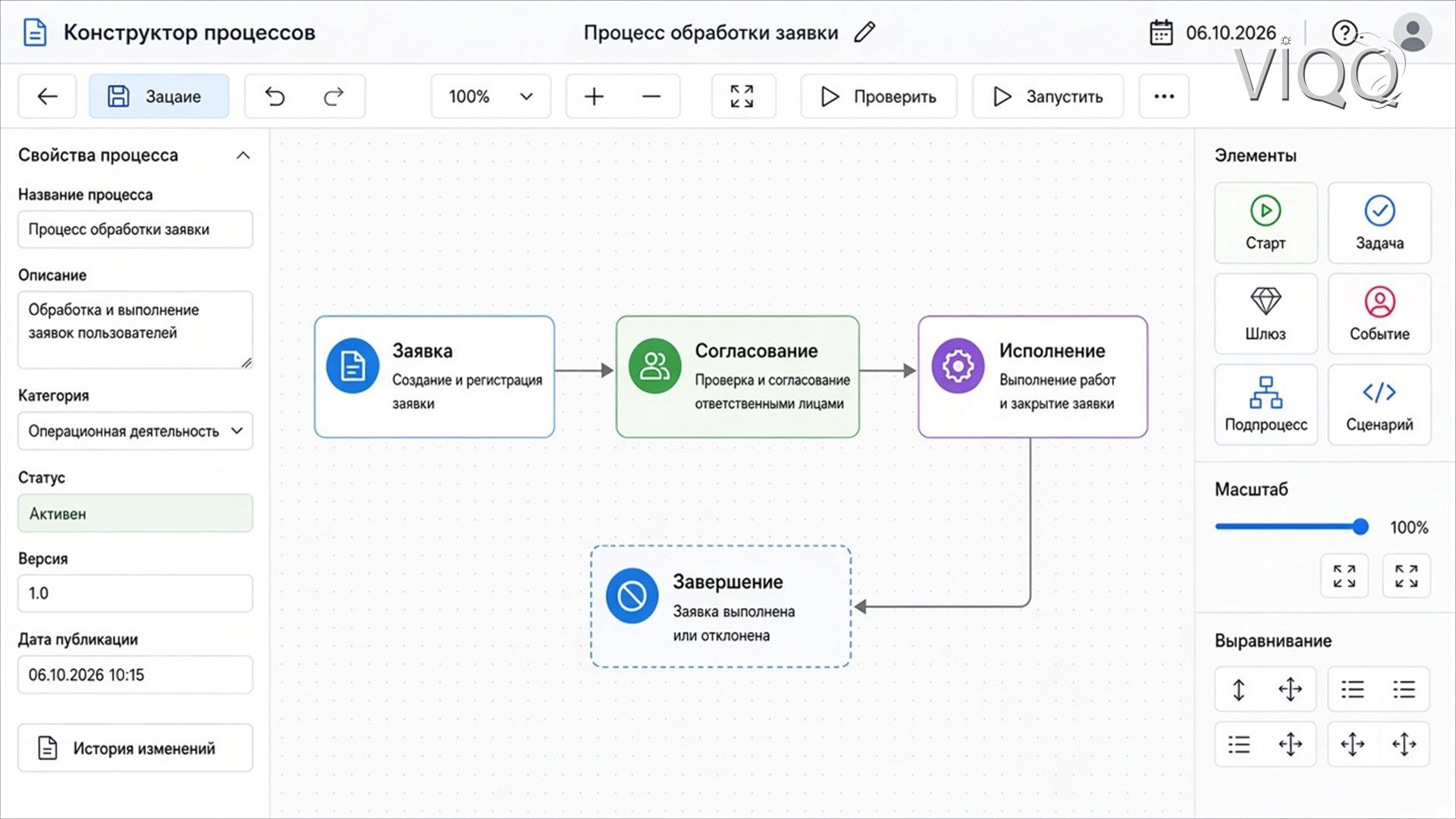Click the Проверить button
This screenshot has height=819, width=1456.
coord(879,96)
